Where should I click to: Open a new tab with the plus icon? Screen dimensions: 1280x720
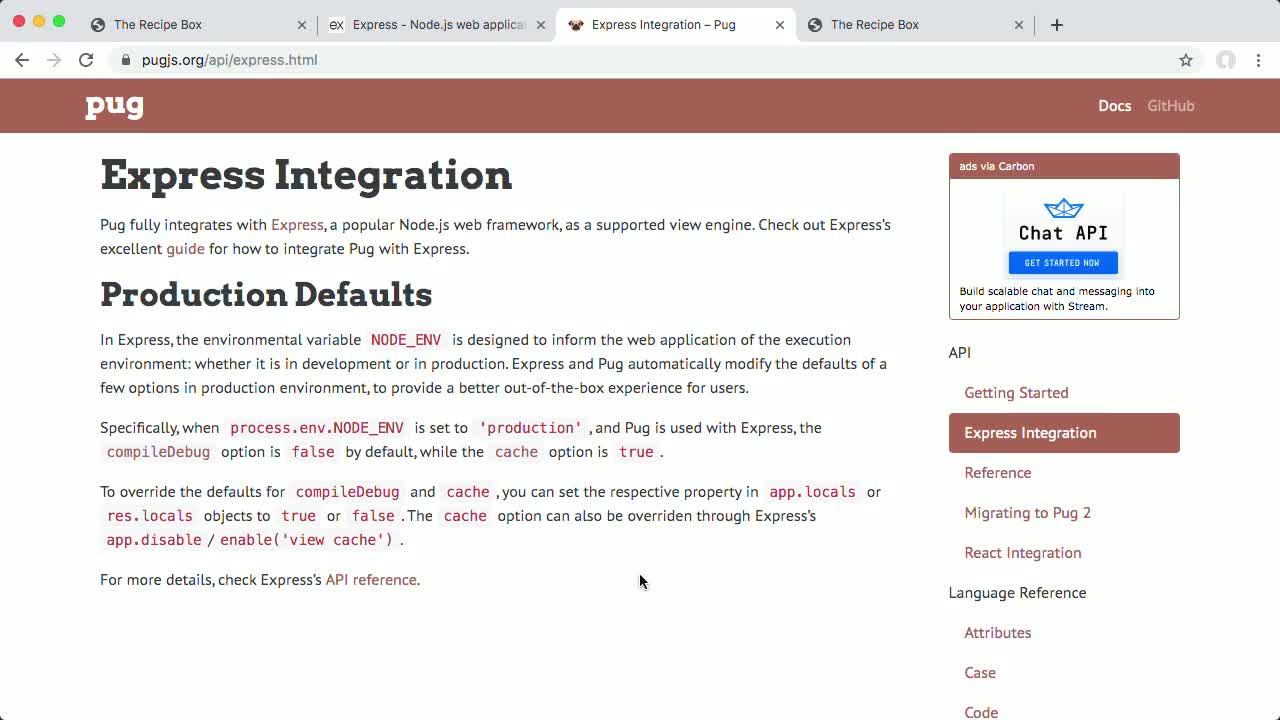1057,24
